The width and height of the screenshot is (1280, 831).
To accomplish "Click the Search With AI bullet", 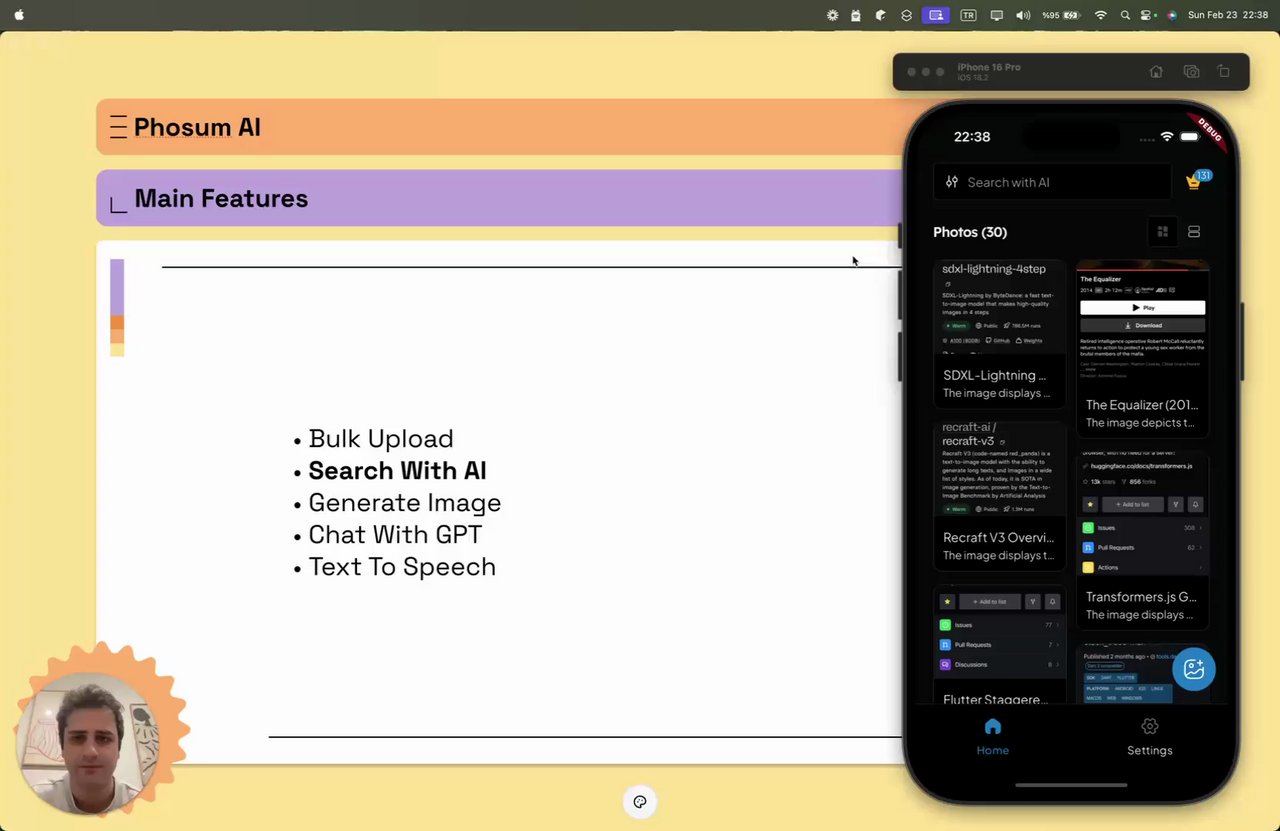I will 397,471.
